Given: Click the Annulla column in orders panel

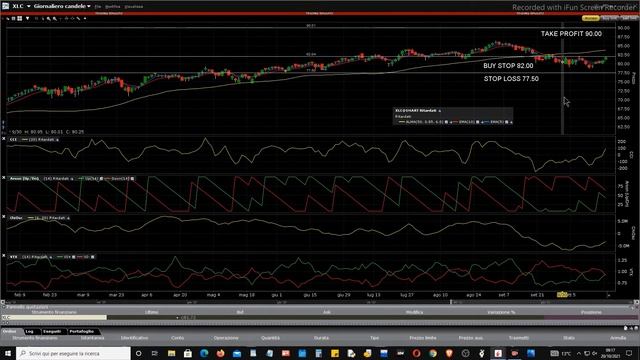Looking at the screenshot, I should click(618, 338).
